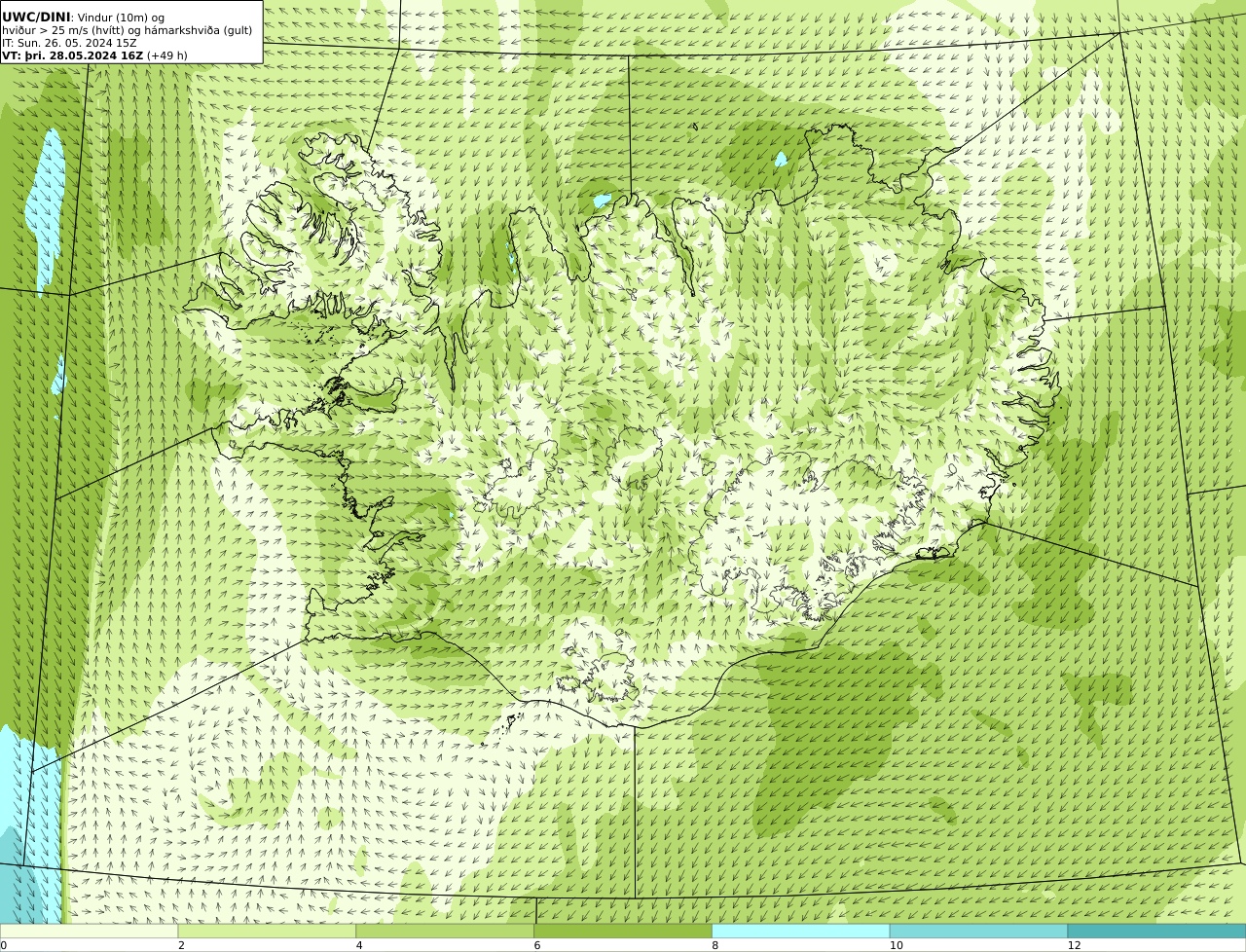Click the "hviður > 25 m/s (hvítt)" legend line

pos(128,30)
